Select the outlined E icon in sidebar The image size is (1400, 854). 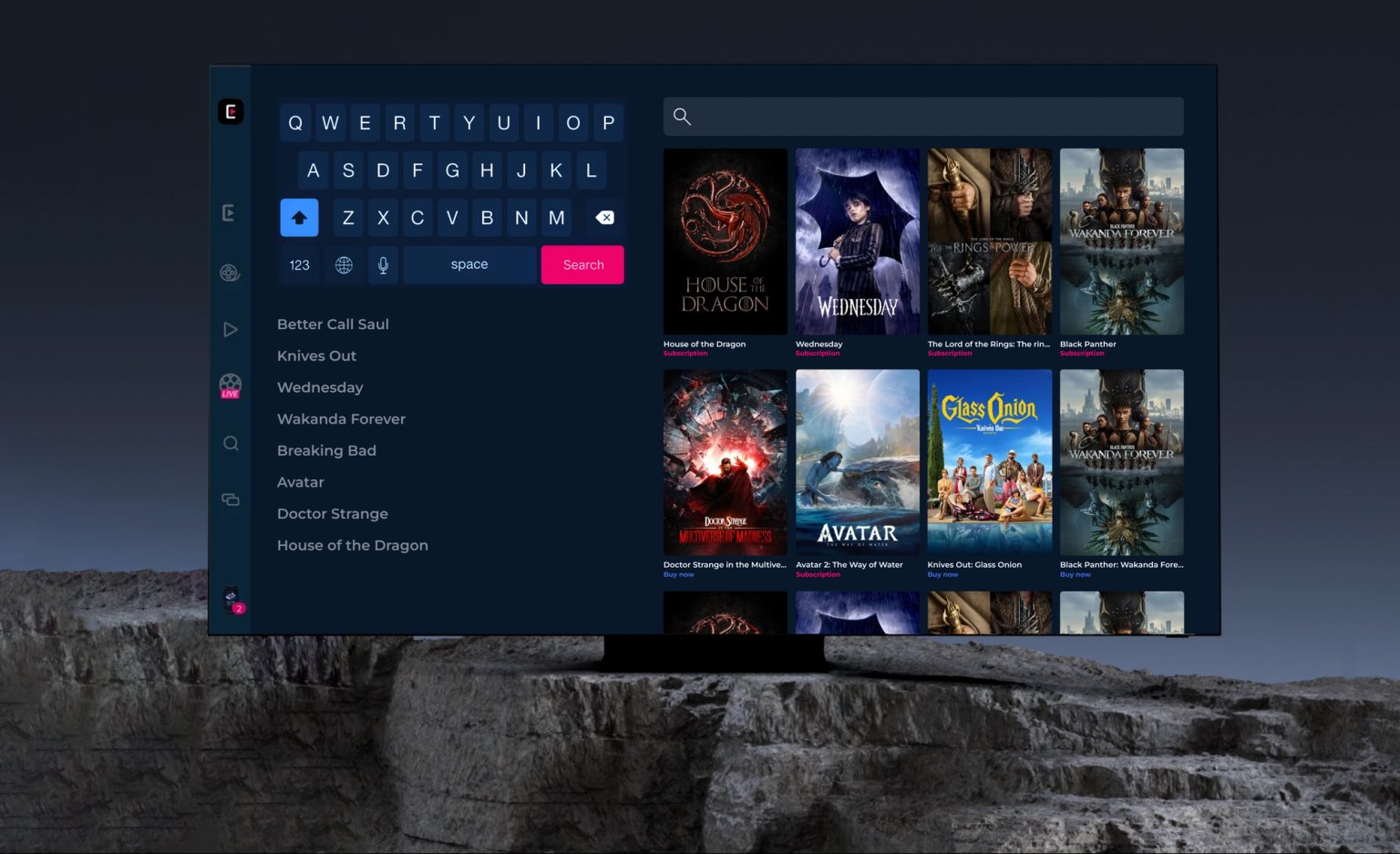pyautogui.click(x=229, y=212)
